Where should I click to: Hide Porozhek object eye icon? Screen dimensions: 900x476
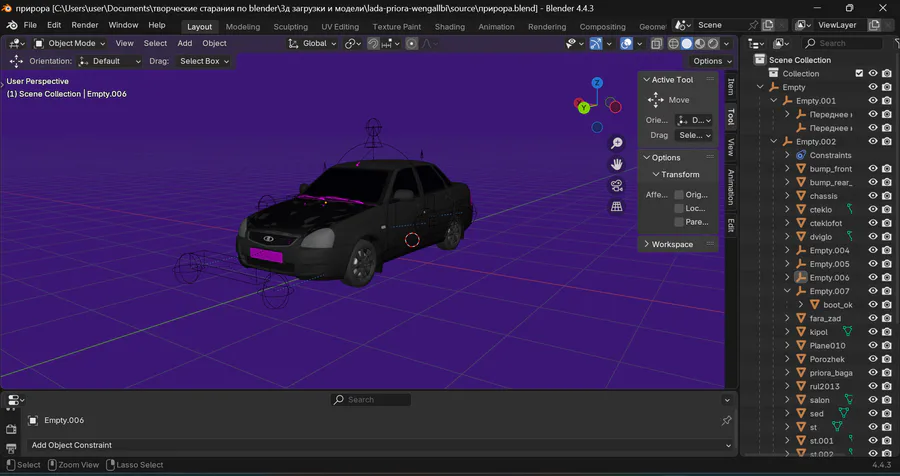click(x=873, y=359)
